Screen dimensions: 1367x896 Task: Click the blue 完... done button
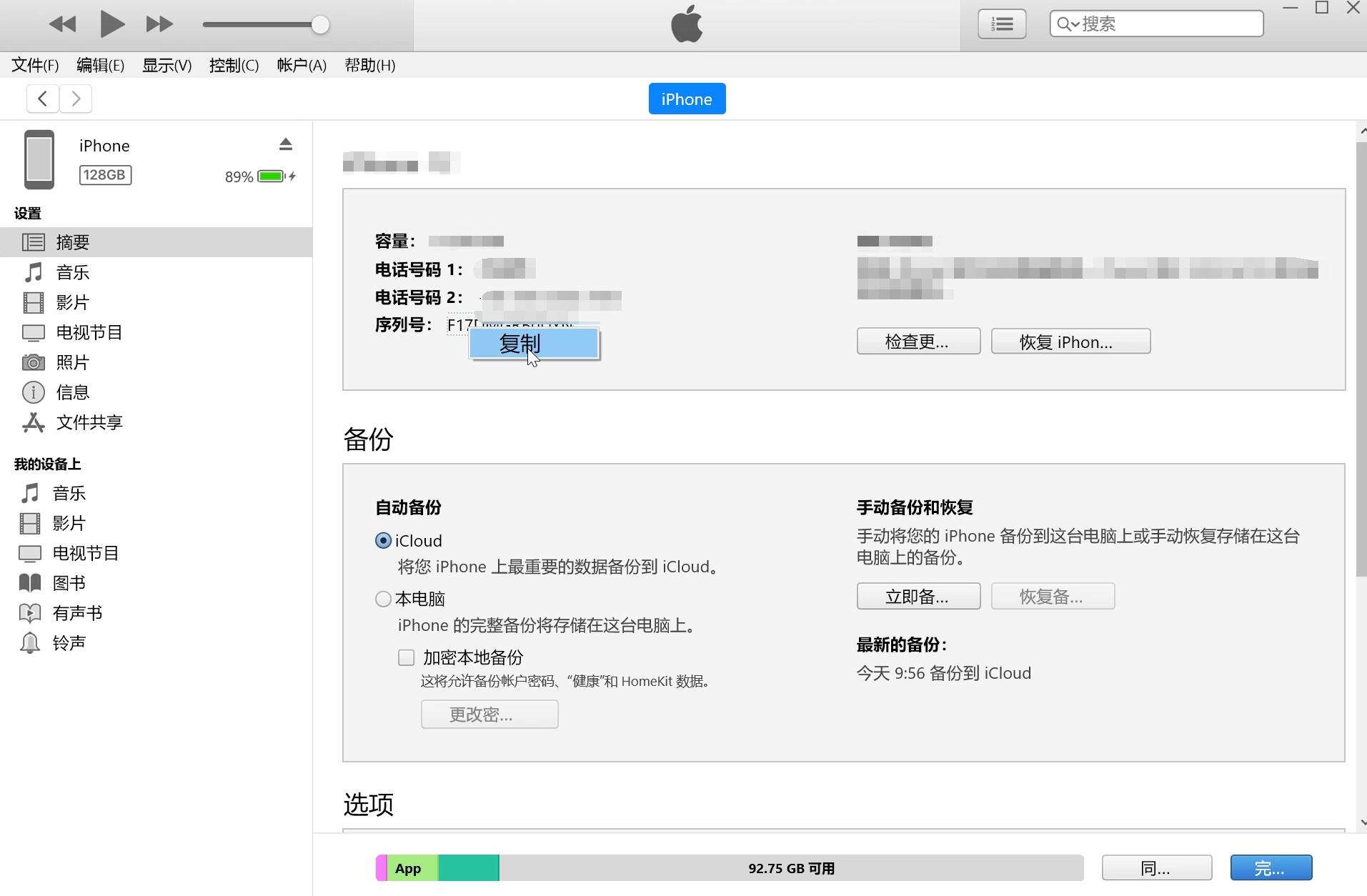[x=1271, y=868]
